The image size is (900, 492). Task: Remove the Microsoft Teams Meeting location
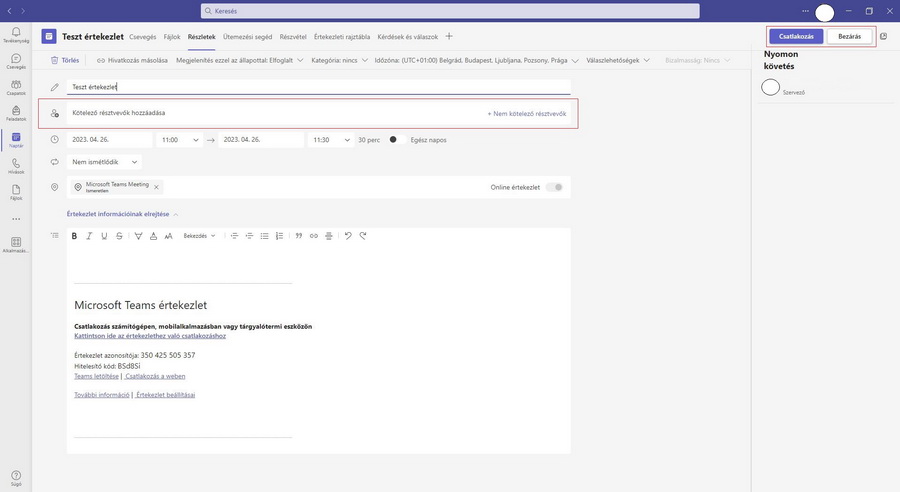(156, 187)
